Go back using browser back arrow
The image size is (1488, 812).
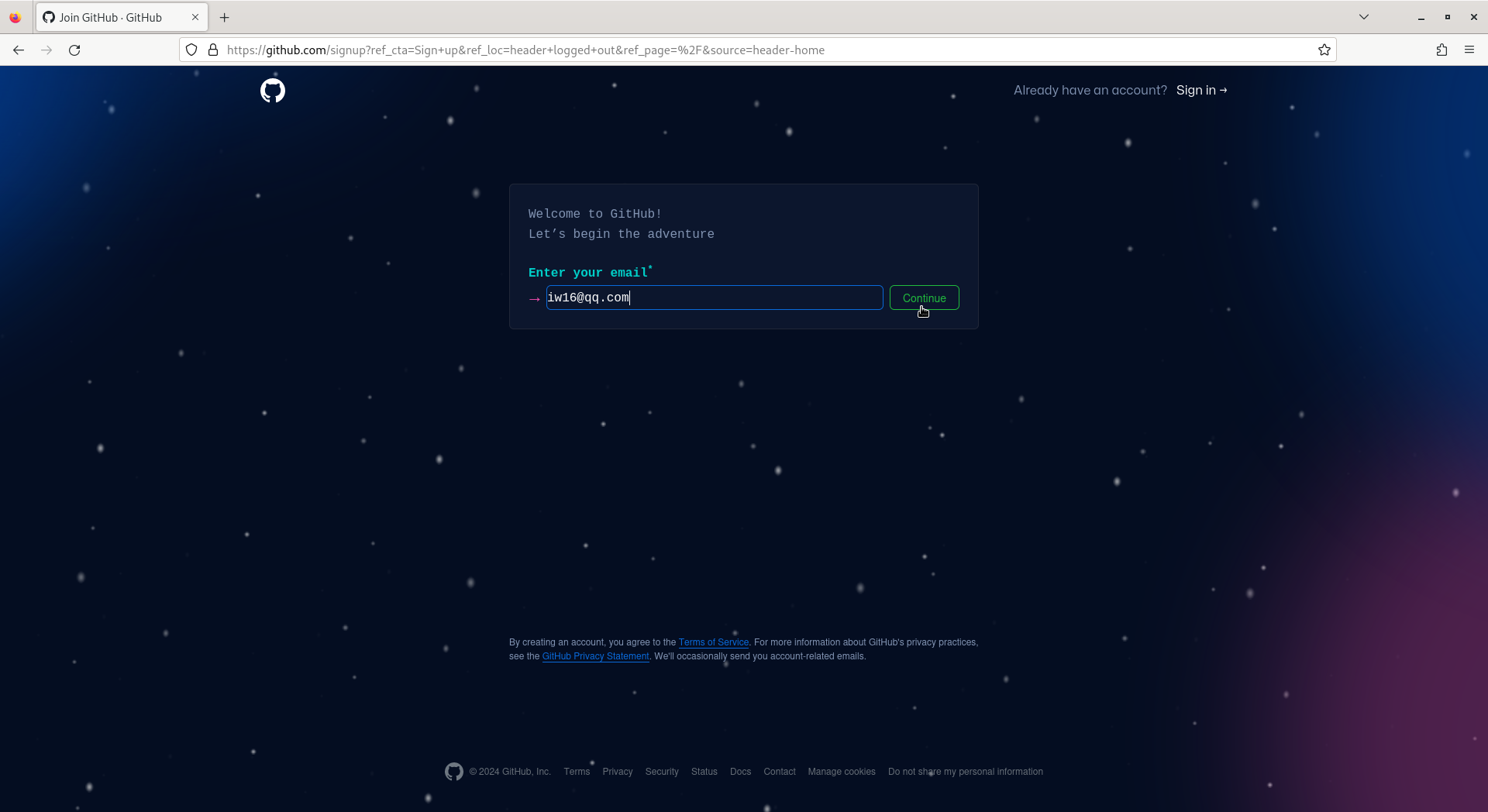(x=19, y=50)
